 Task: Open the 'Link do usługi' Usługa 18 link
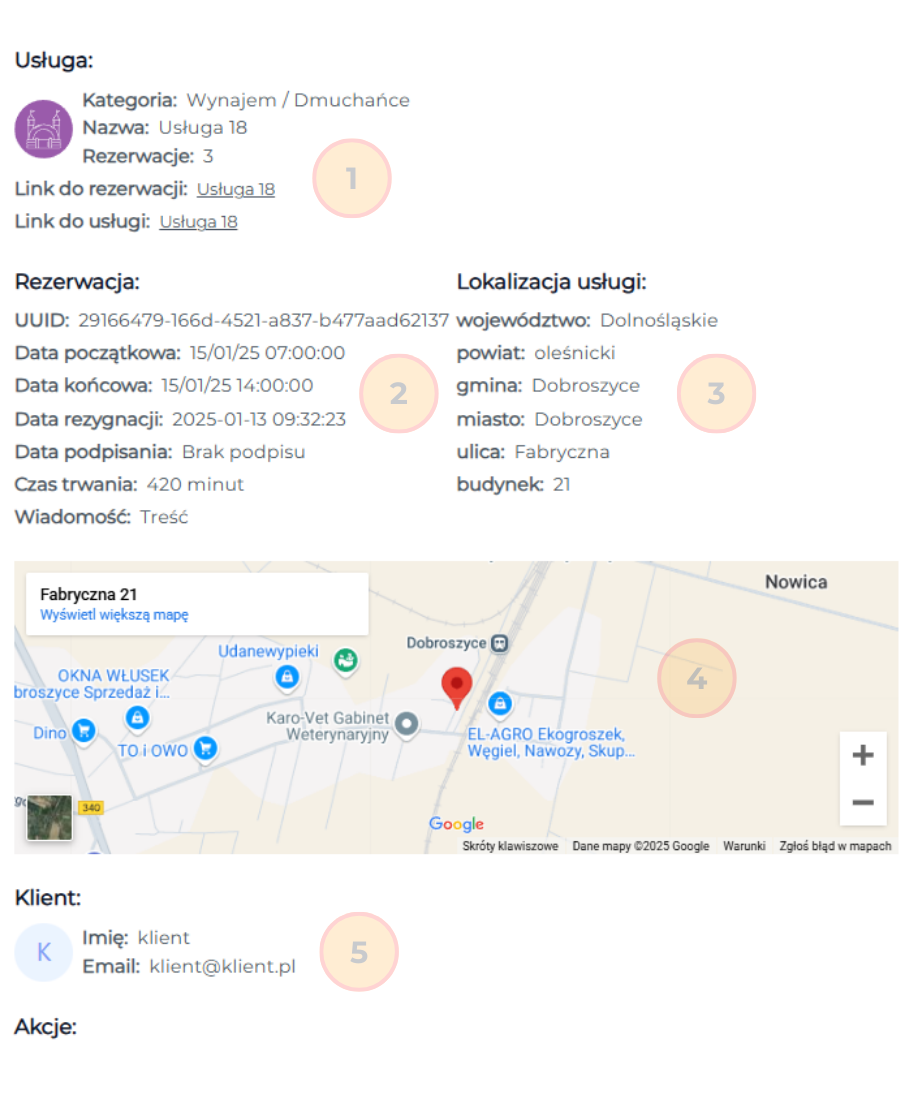198,222
